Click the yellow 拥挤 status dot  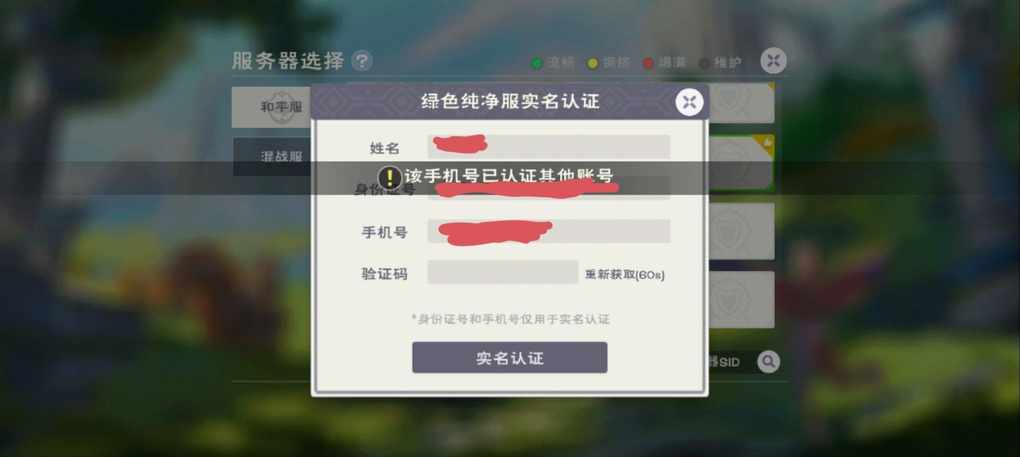coord(593,63)
